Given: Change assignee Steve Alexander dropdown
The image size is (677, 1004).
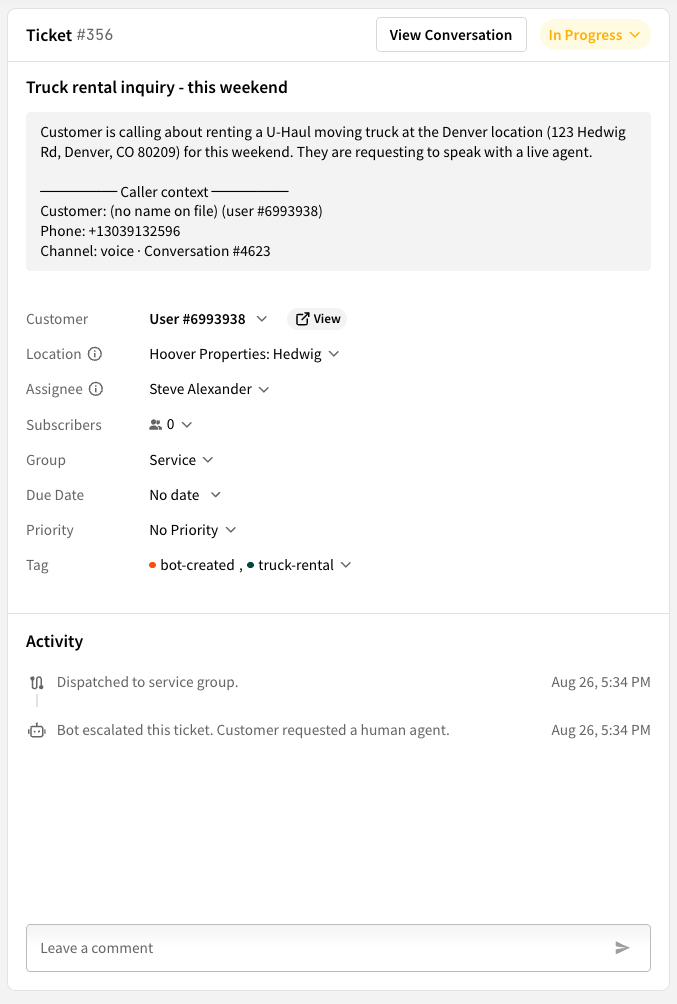Looking at the screenshot, I should (209, 389).
